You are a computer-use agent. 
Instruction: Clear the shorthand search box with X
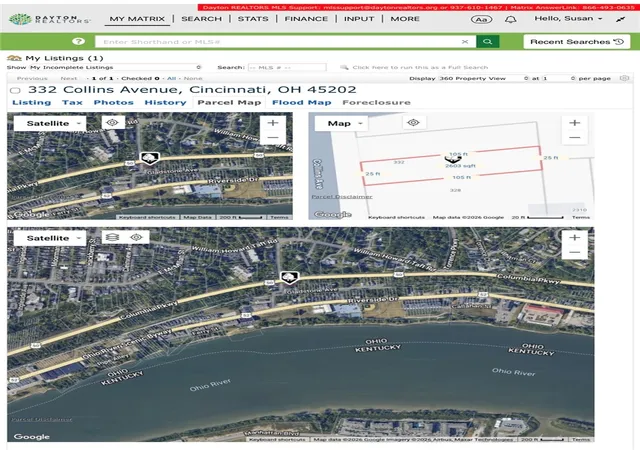pos(464,42)
